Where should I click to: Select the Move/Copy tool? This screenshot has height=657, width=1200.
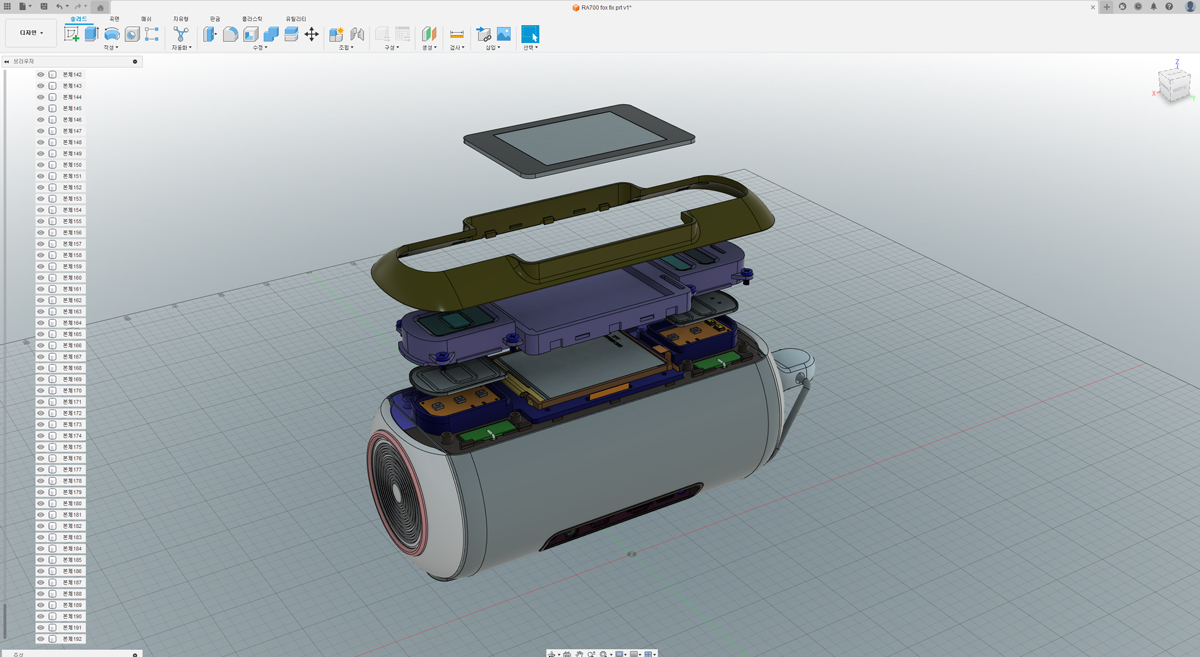point(312,34)
